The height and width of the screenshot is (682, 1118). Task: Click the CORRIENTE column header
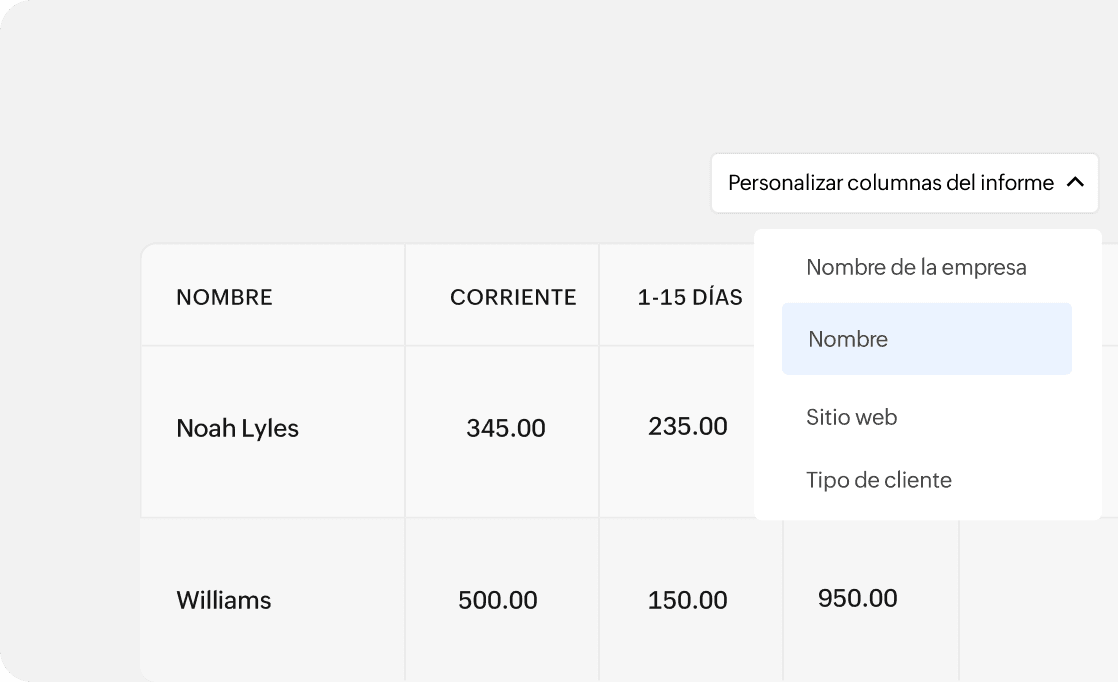tap(513, 297)
